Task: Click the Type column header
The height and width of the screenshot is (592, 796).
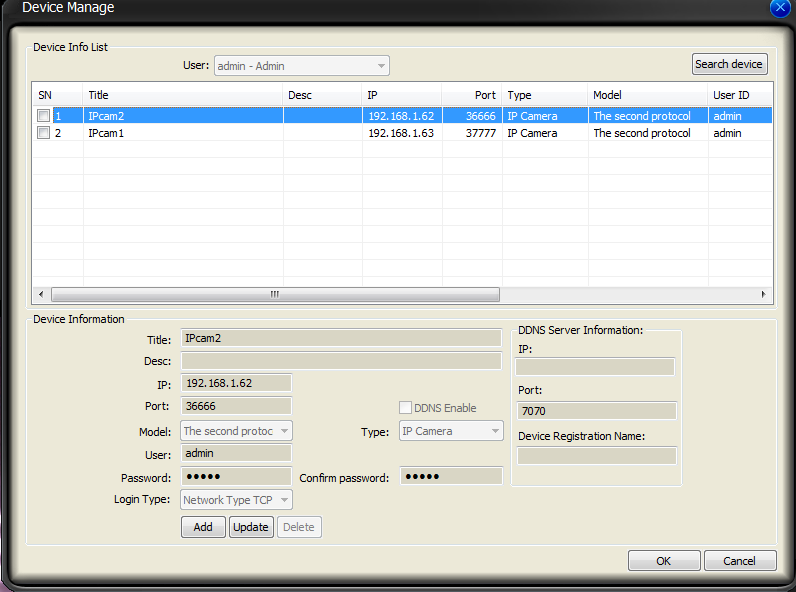Action: click(545, 95)
